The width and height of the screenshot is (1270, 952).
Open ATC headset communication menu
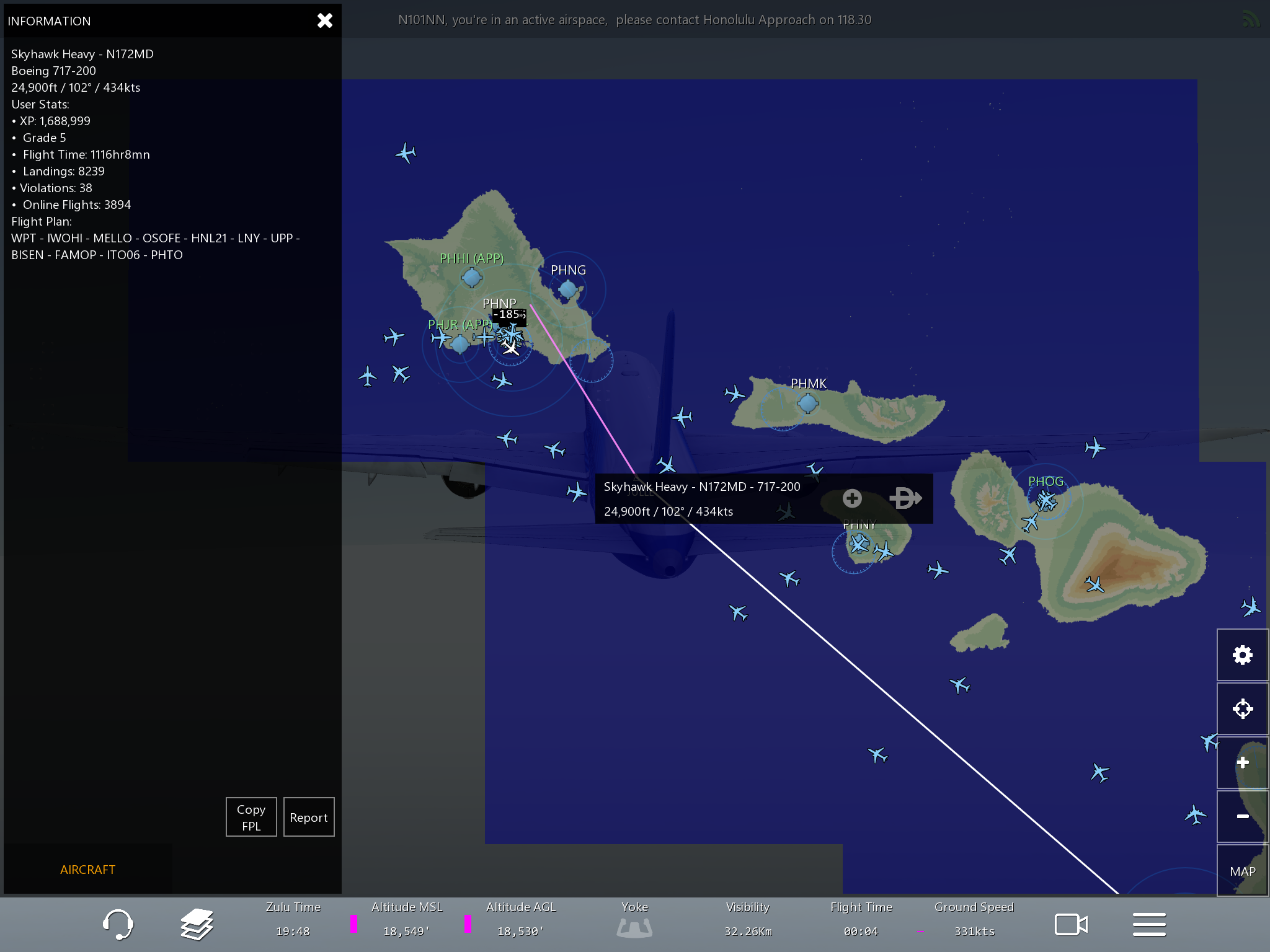pos(117,924)
